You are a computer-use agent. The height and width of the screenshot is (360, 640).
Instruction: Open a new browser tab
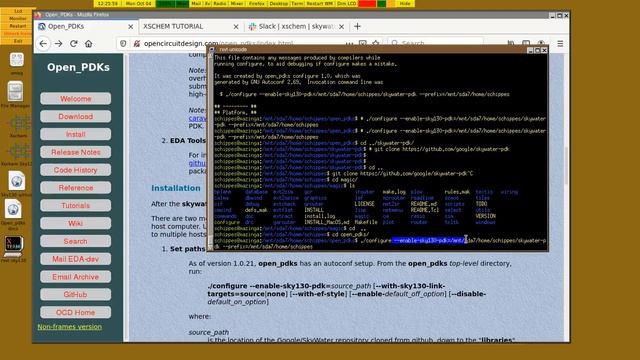point(357,27)
